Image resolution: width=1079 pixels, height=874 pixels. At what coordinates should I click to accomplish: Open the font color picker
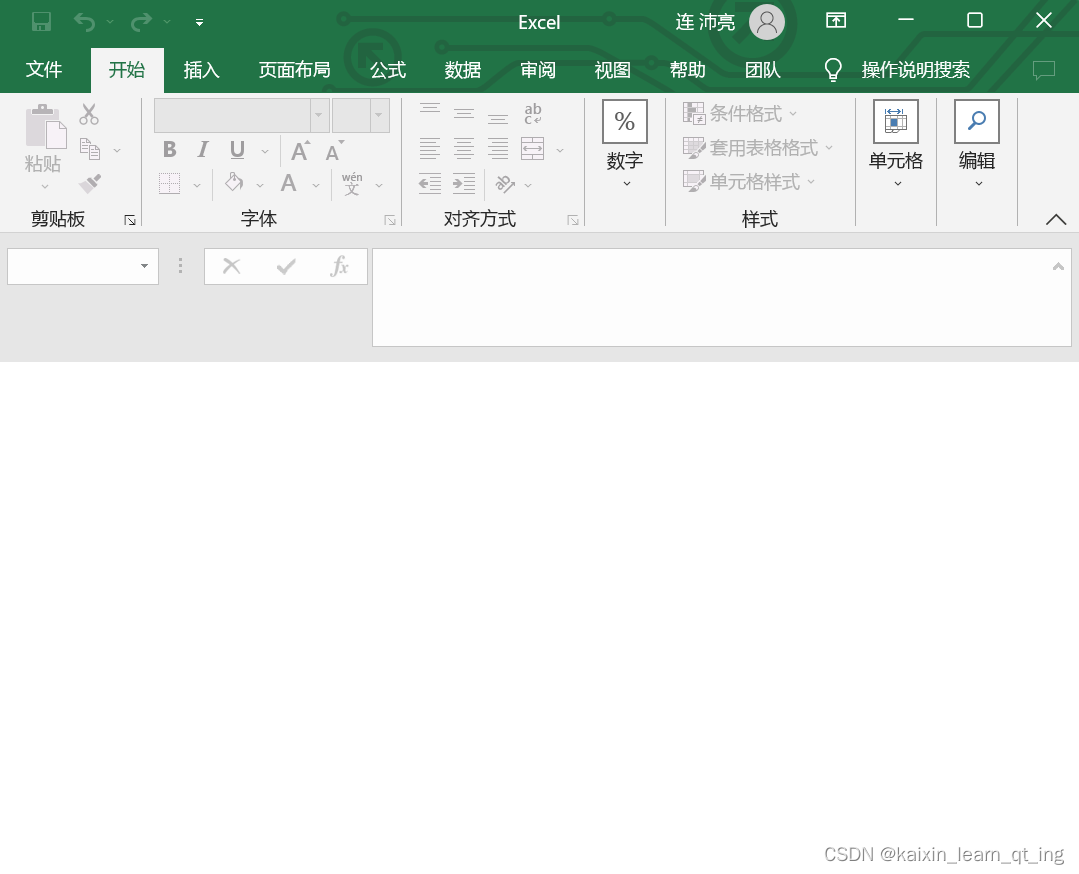(x=288, y=185)
